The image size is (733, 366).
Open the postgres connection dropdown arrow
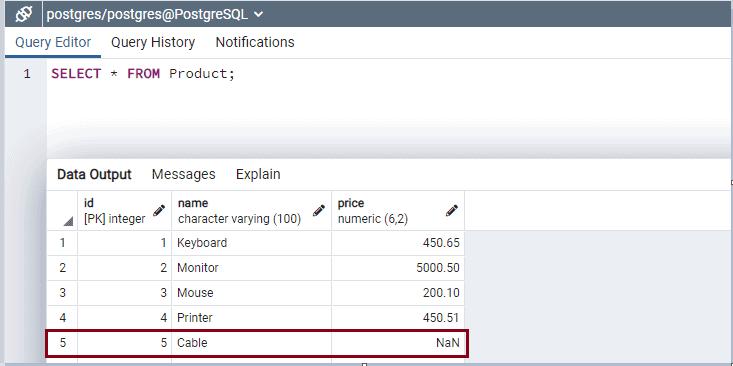coord(259,14)
